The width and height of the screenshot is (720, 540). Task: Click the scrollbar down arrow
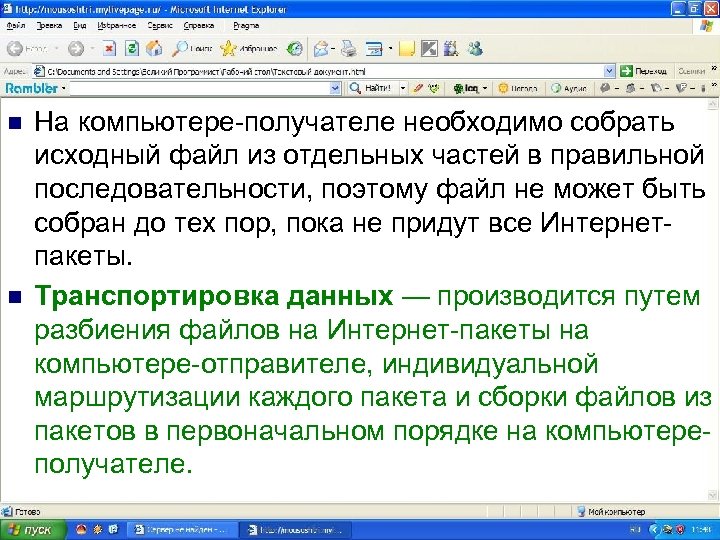713,495
